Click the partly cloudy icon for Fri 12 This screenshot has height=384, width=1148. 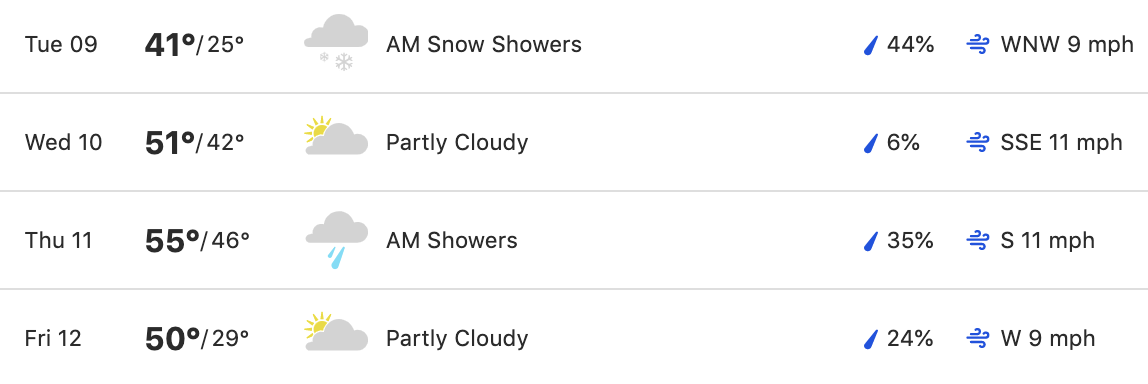pyautogui.click(x=336, y=331)
